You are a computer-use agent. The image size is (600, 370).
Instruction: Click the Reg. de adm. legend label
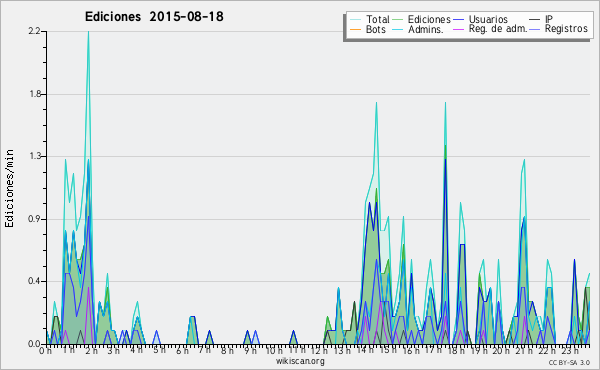tap(498, 29)
